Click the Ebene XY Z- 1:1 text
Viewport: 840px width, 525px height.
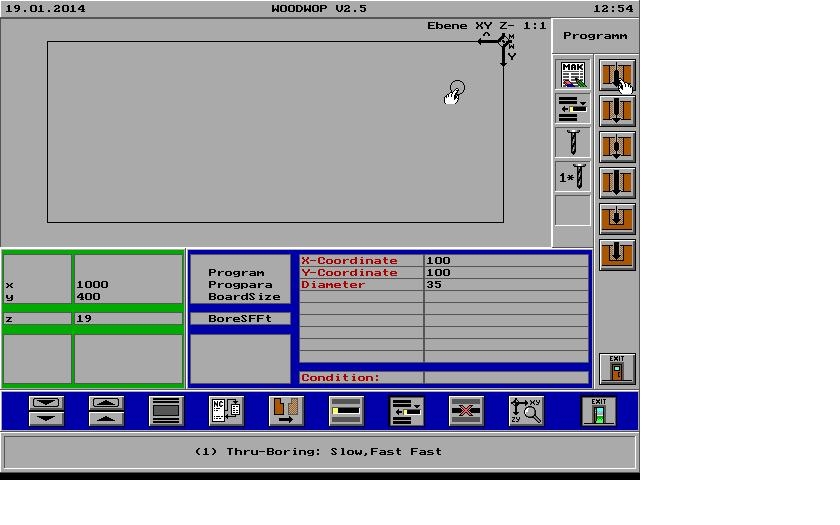[486, 25]
